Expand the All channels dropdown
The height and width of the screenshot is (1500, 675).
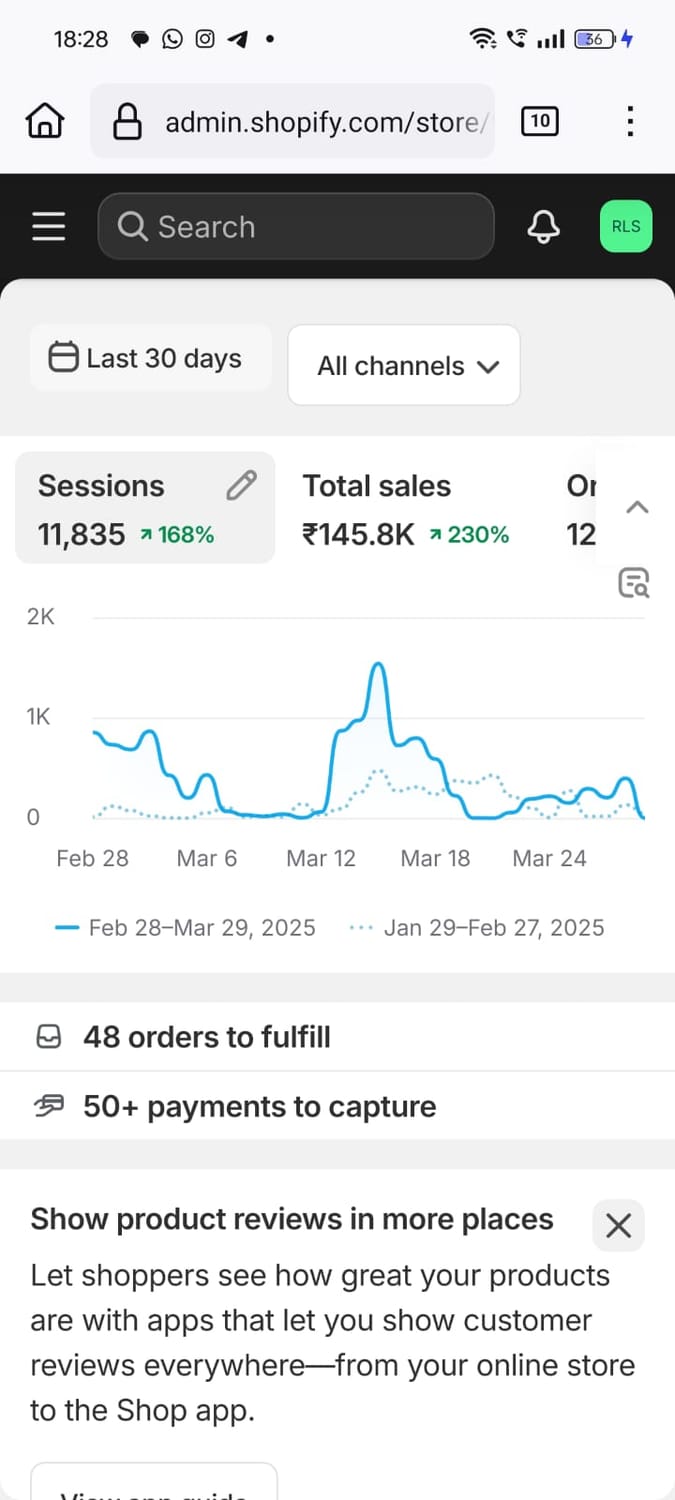[x=404, y=366]
